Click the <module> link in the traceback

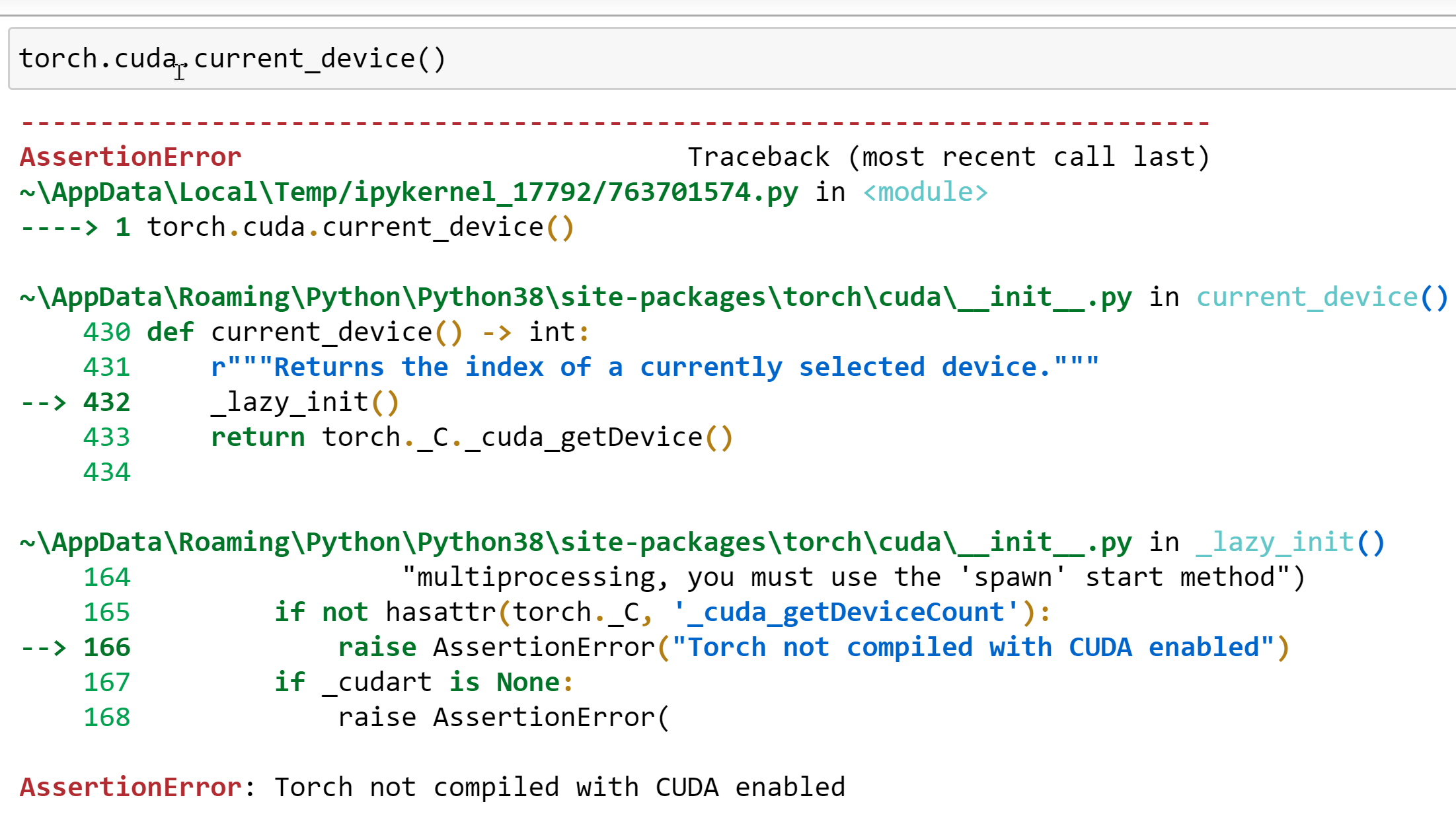tap(925, 192)
